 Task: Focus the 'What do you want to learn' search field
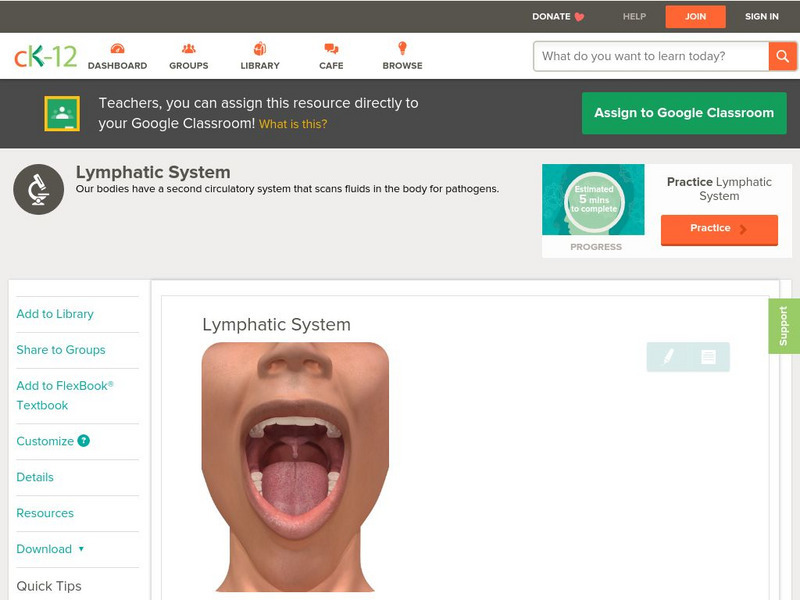(x=651, y=56)
